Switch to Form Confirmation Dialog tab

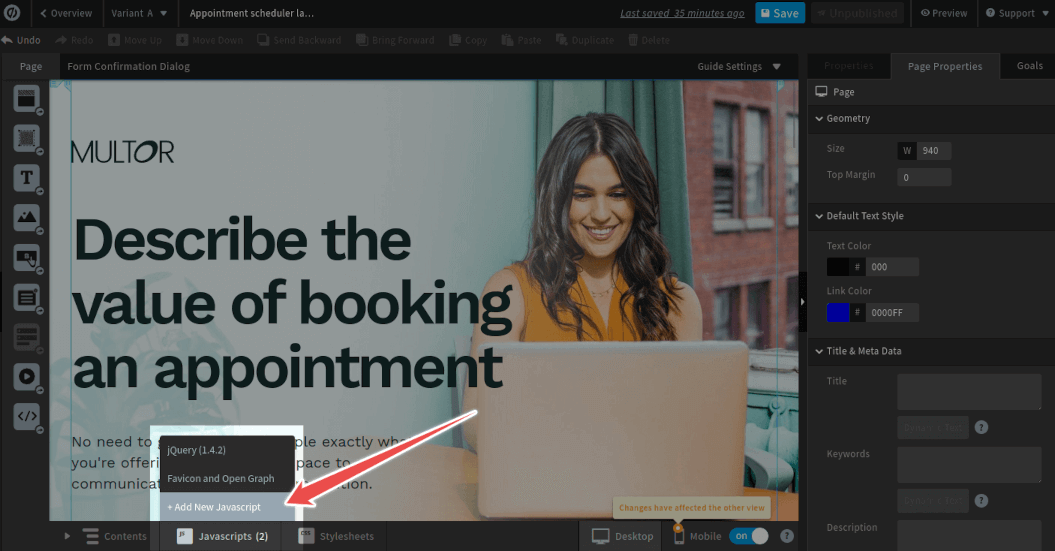(x=129, y=67)
